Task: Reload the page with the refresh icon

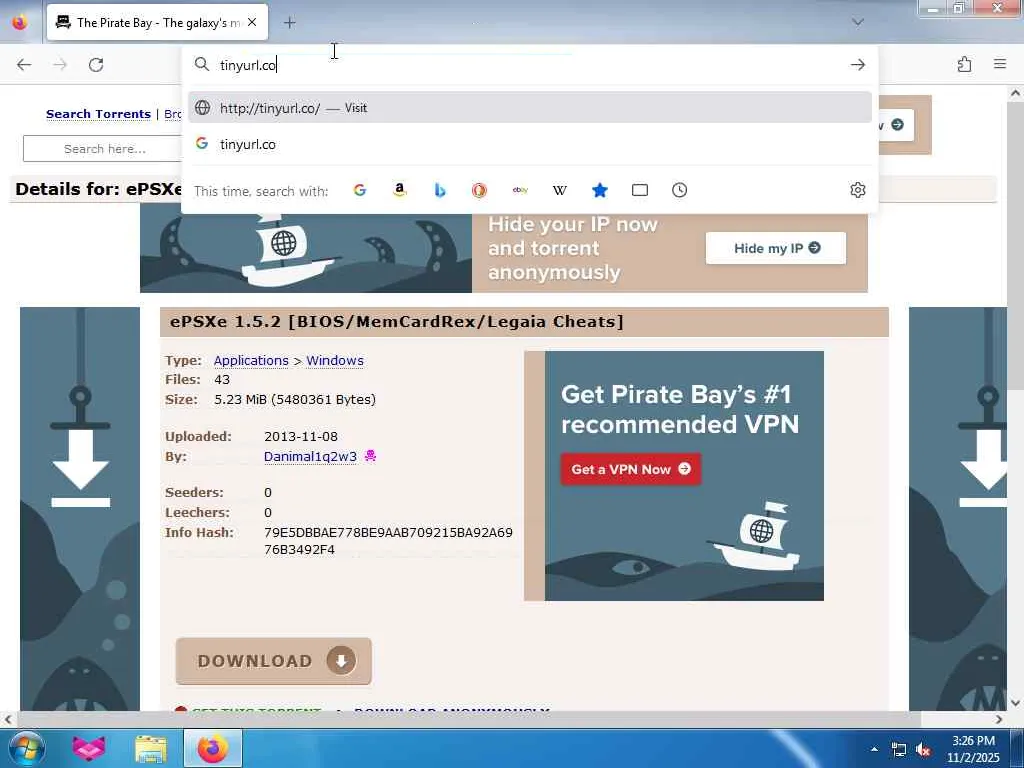Action: pos(96,65)
